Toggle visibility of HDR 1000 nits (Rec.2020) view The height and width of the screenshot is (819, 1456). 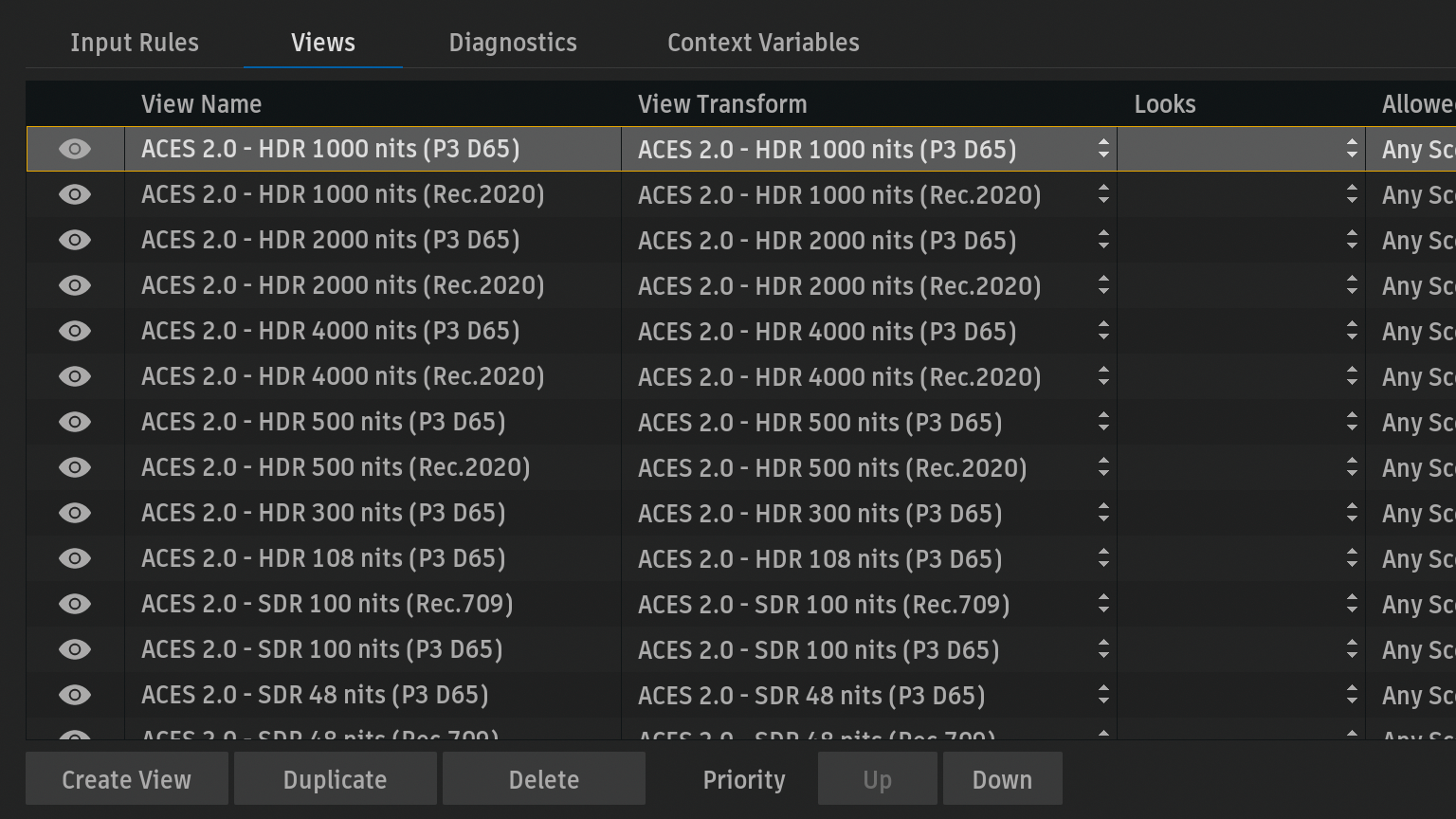[75, 194]
